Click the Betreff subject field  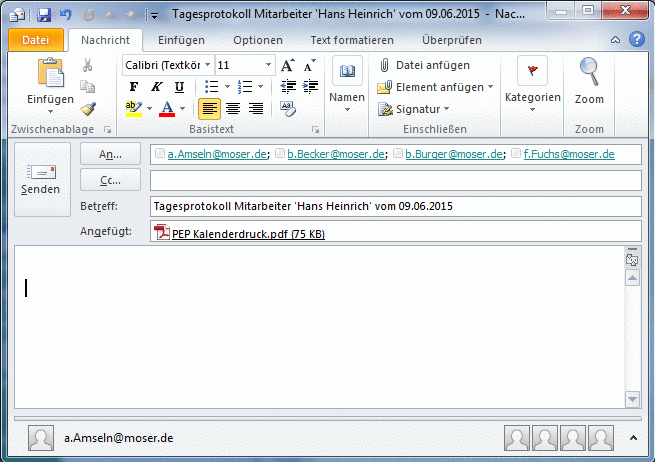(396, 206)
